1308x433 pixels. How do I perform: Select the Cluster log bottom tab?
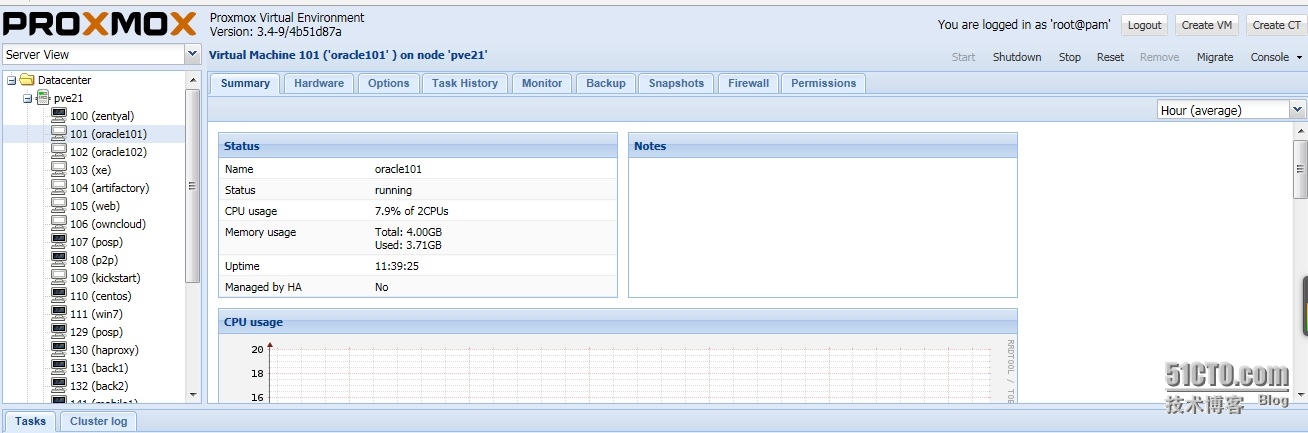coord(99,421)
